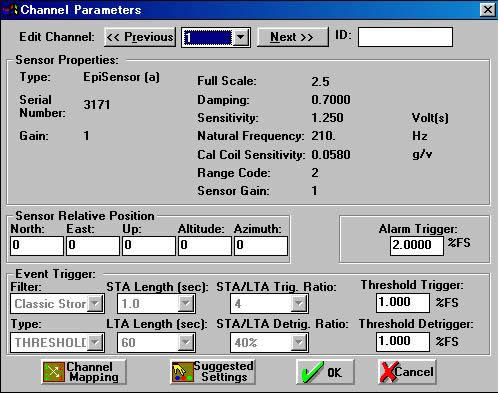Click the green checkmark on OK
The height and width of the screenshot is (393, 498).
[x=312, y=372]
